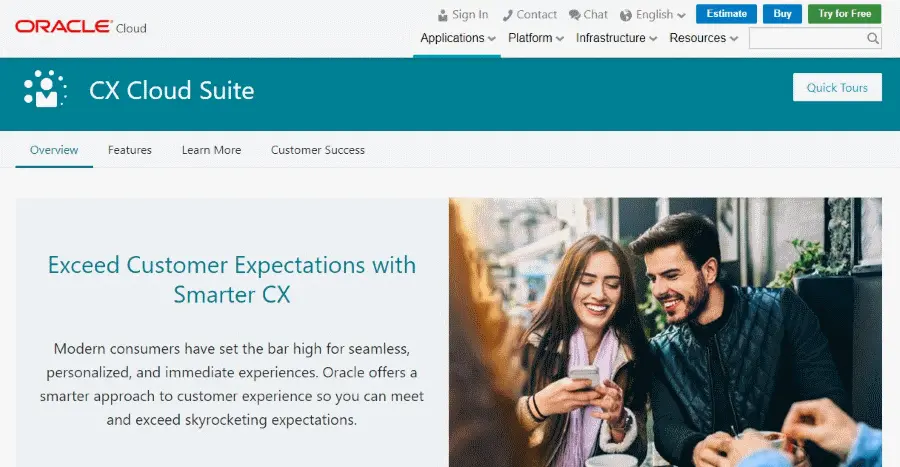Expand the Infrastructure menu
Viewport: 900px width, 467px height.
[x=616, y=38]
